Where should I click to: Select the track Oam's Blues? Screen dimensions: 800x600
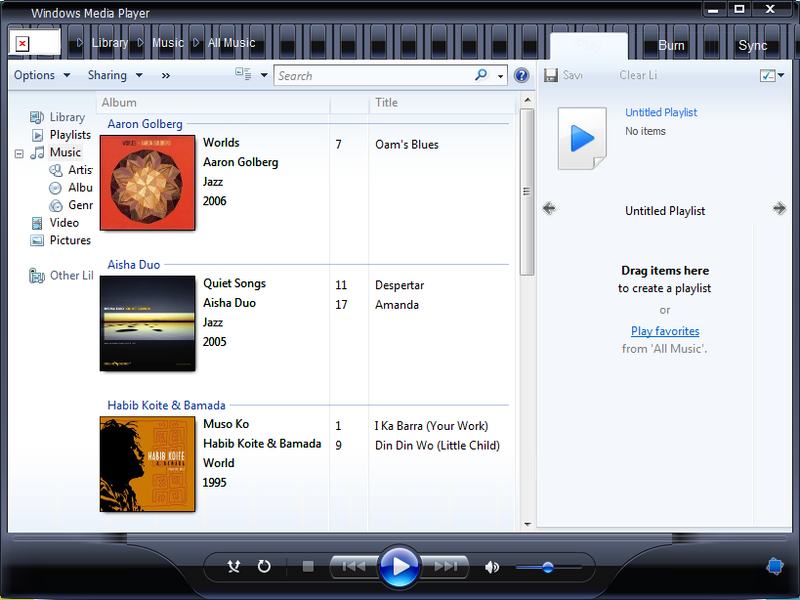[x=407, y=145]
